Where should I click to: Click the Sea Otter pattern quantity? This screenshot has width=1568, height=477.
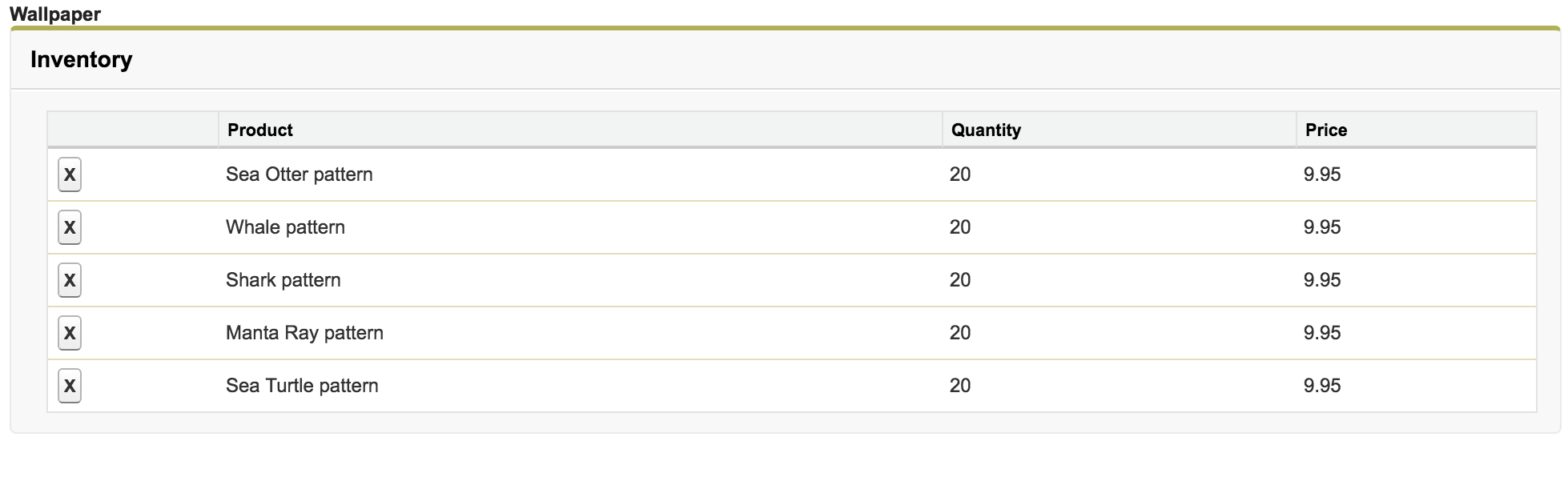click(x=960, y=174)
